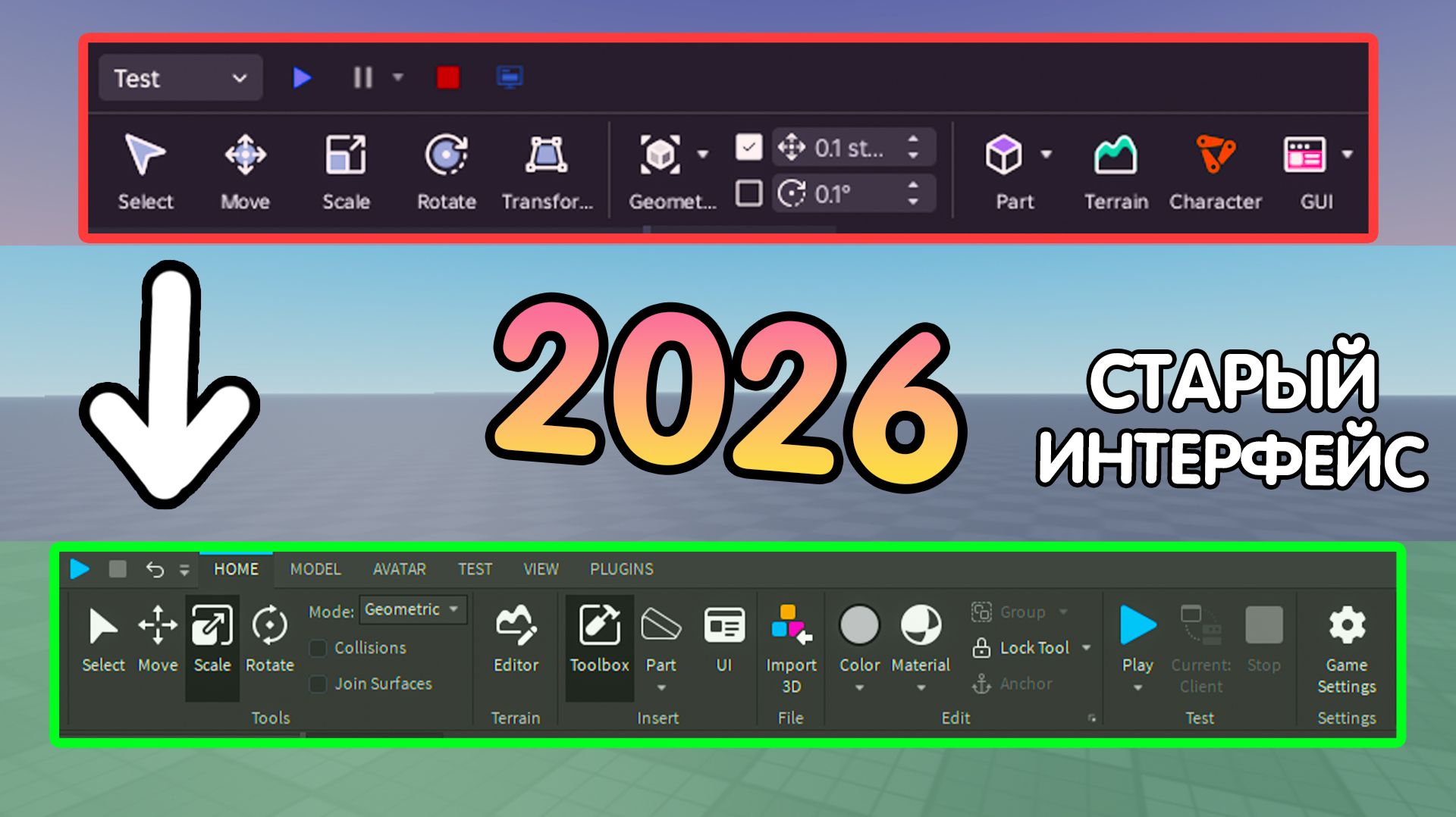Click the Stop button in the ribbon's Test group
The image size is (1456, 817).
pos(1263,640)
